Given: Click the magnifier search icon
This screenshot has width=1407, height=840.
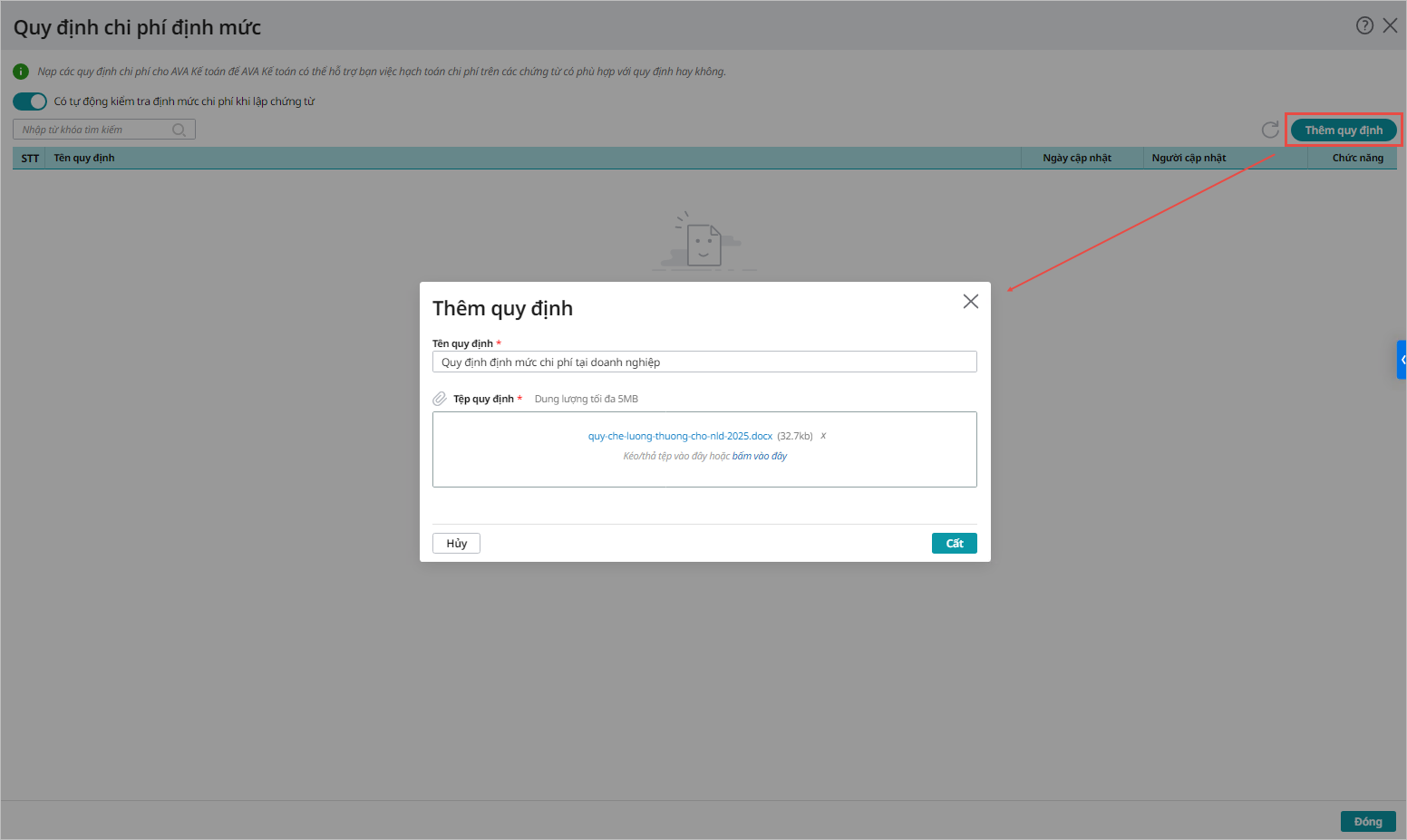Looking at the screenshot, I should pyautogui.click(x=179, y=130).
